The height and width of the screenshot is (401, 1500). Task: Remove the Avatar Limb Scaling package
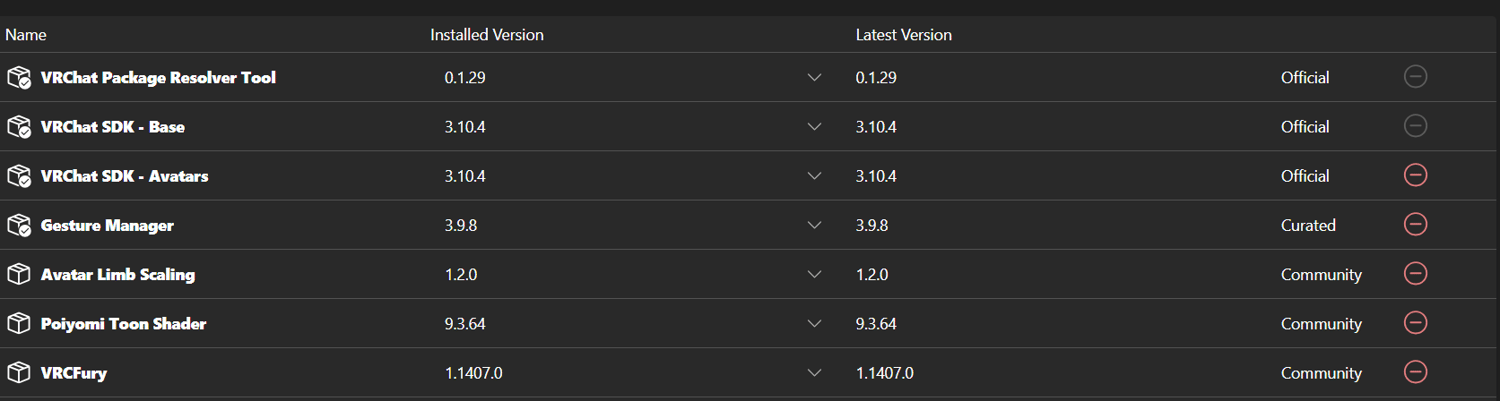(1415, 274)
